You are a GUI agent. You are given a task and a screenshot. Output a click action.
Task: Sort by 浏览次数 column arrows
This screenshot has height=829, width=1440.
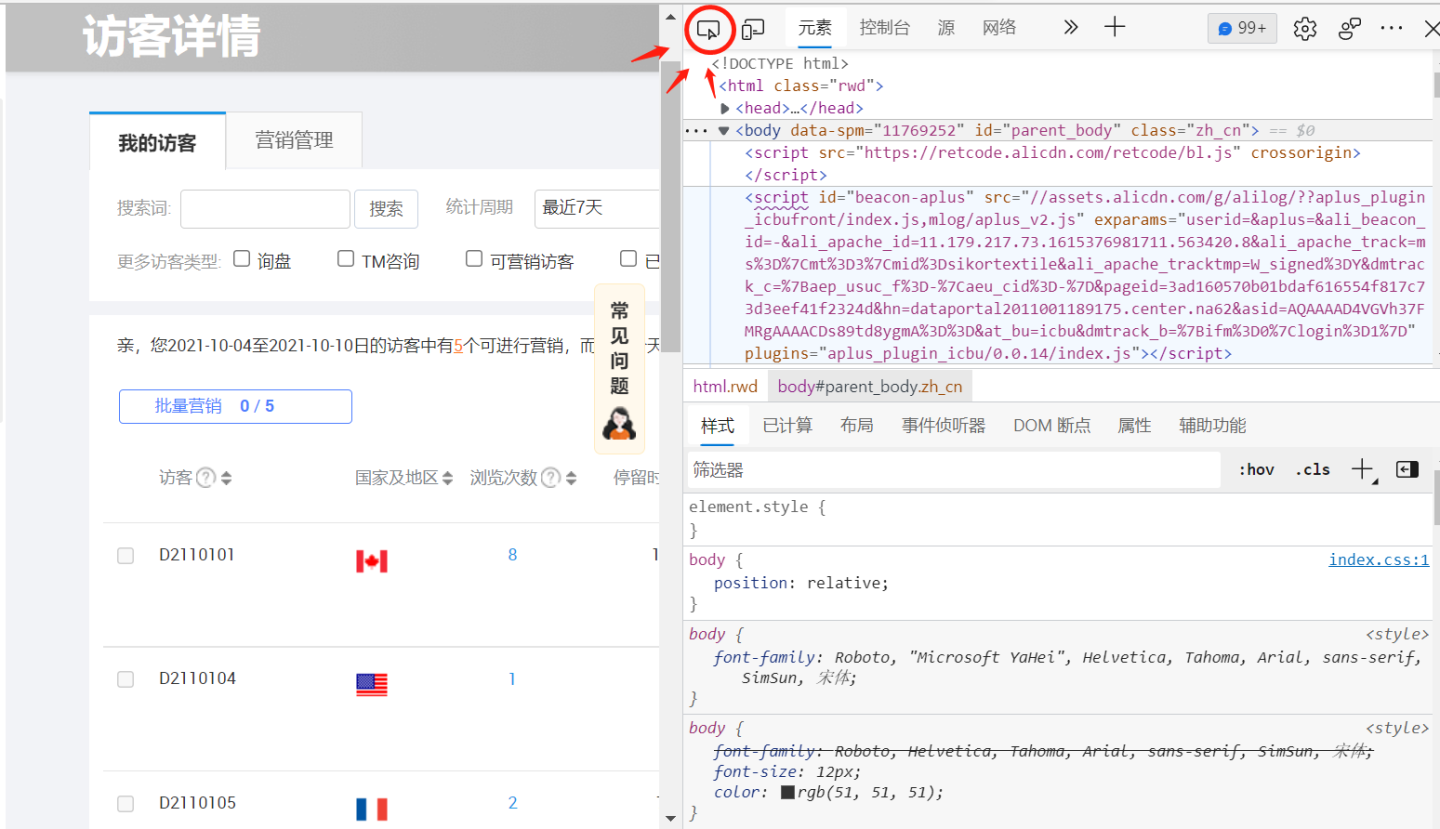[571, 478]
